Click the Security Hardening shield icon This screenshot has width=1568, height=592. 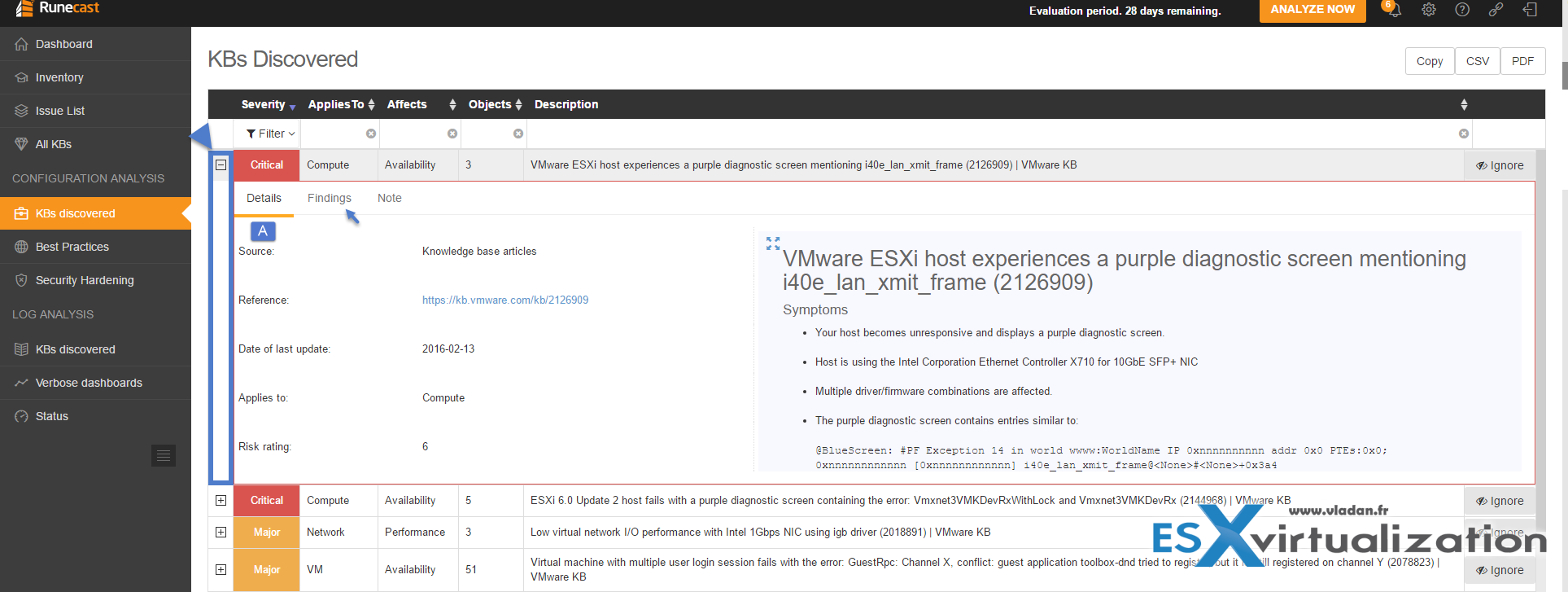(x=21, y=280)
